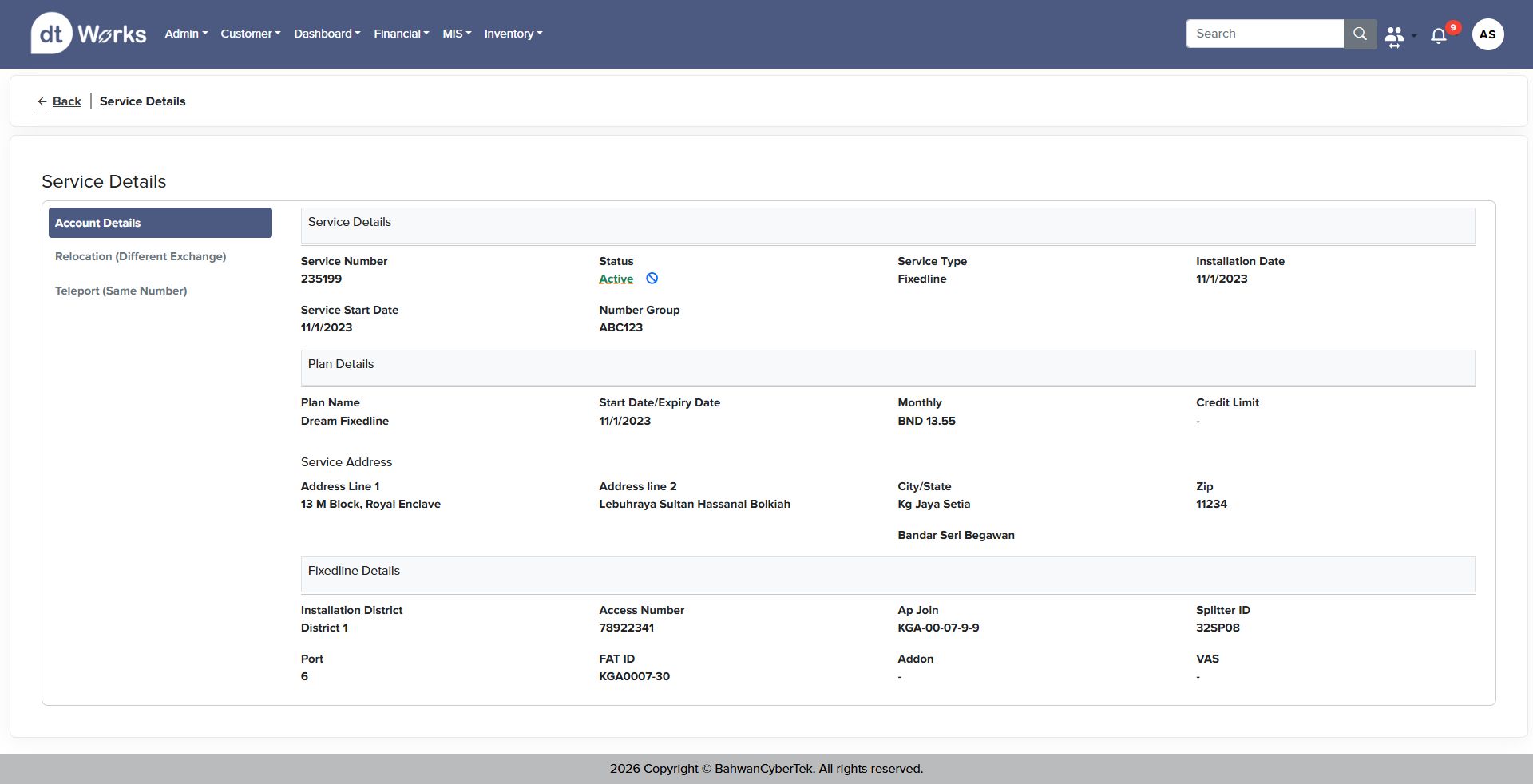Screen dimensions: 1533x784
Task: Click FAT ID KGA0007-30
Action: coord(635,676)
